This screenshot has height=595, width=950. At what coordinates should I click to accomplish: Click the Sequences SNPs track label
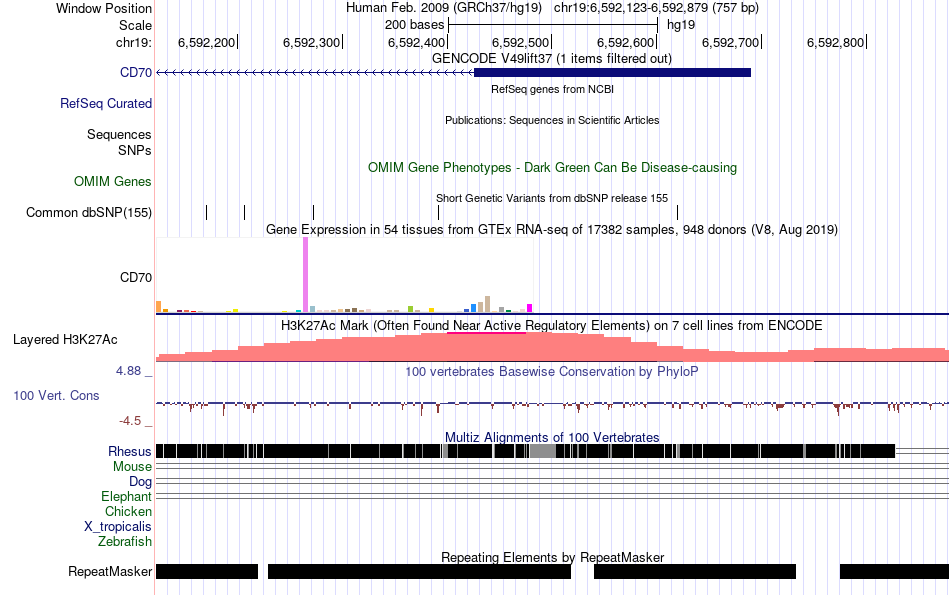tap(119, 142)
